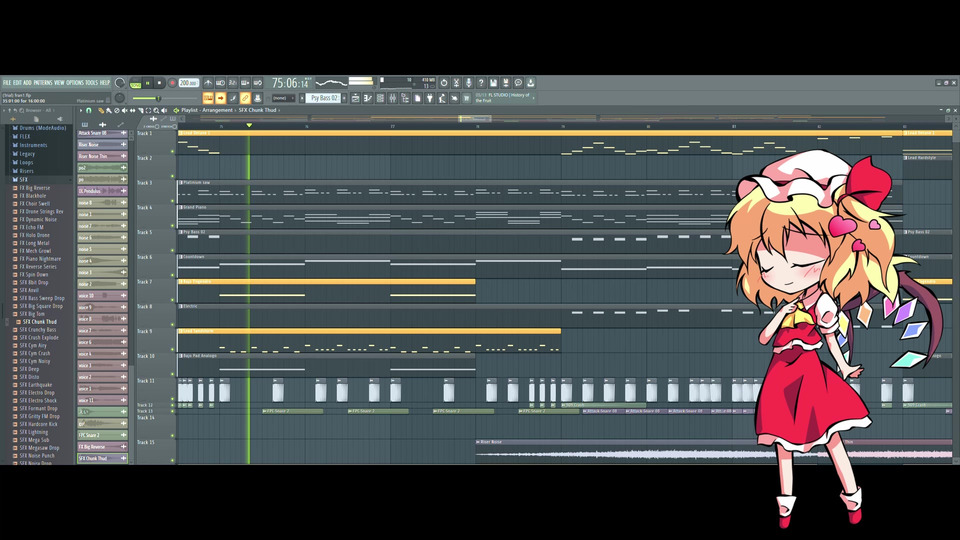Select FX Piano Nightmare in browser
The height and width of the screenshot is (540, 960).
(40, 258)
